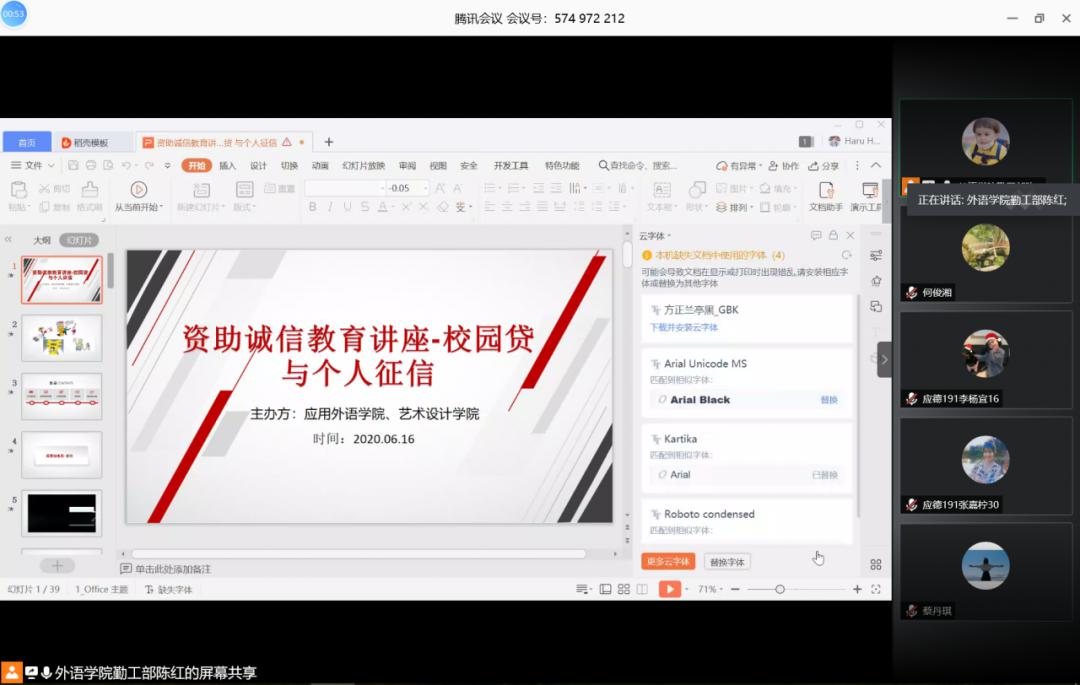Click the zoom slider handle in status bar
This screenshot has width=1080, height=685.
click(780, 589)
